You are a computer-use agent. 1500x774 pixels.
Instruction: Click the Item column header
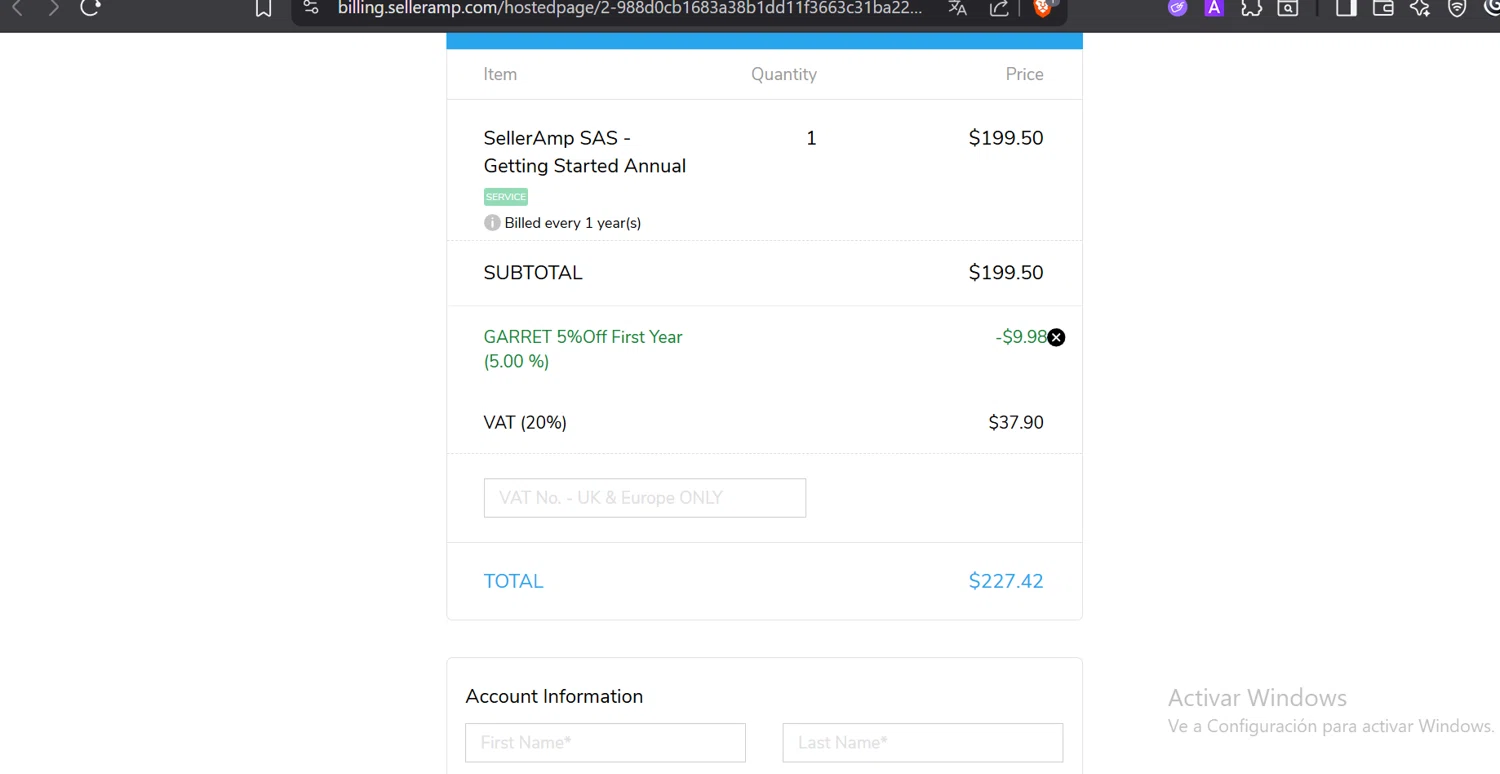point(500,74)
